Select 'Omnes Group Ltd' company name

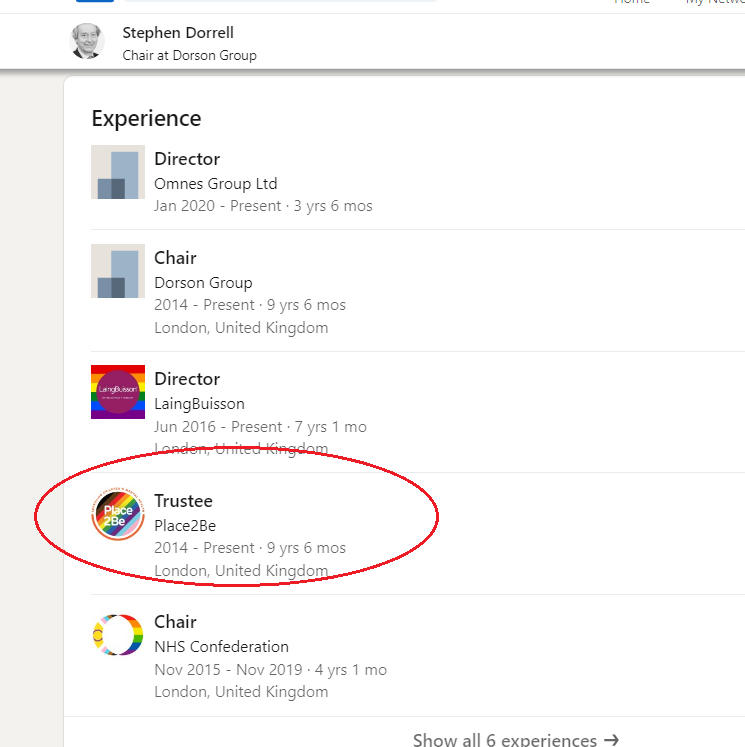tap(216, 183)
